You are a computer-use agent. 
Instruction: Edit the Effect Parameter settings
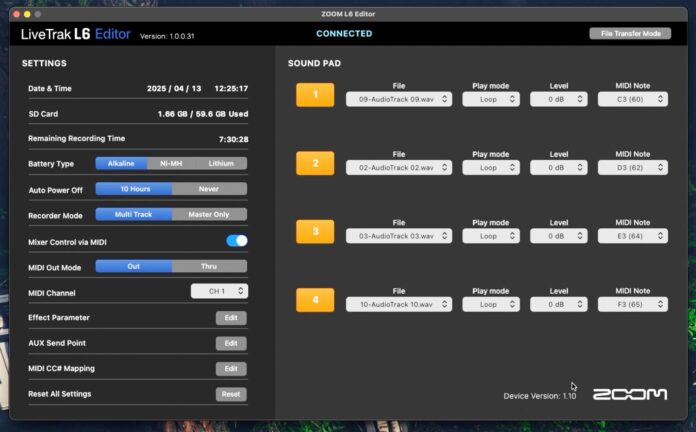click(231, 318)
